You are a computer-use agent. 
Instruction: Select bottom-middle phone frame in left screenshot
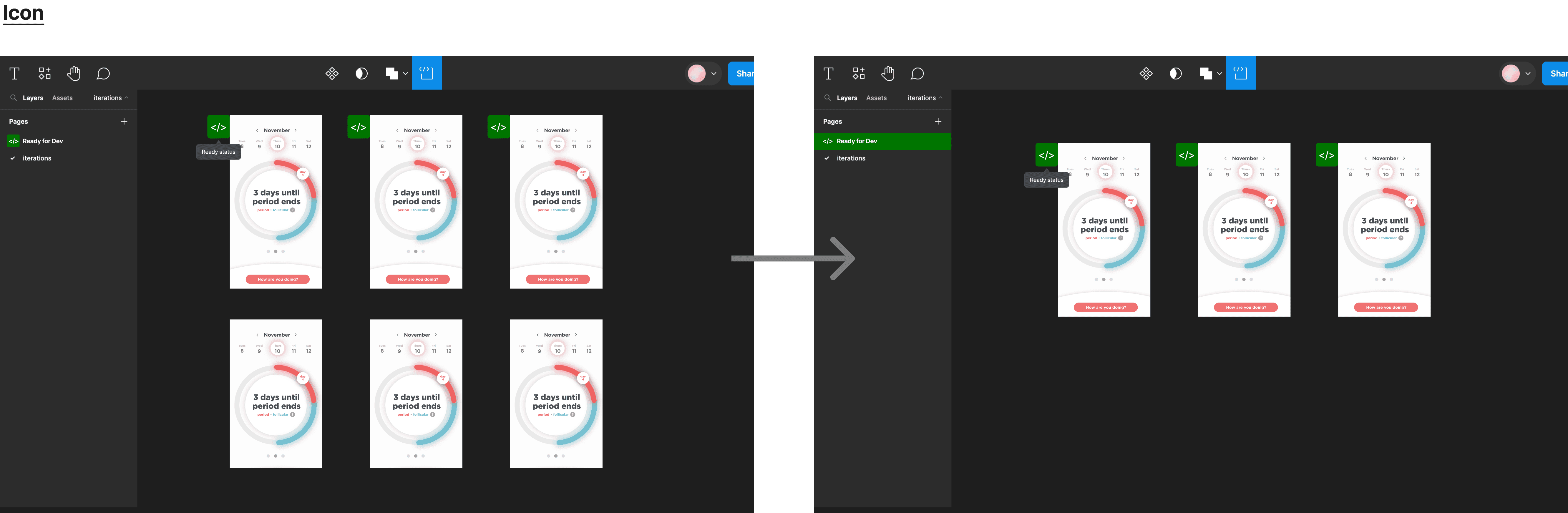pos(416,394)
